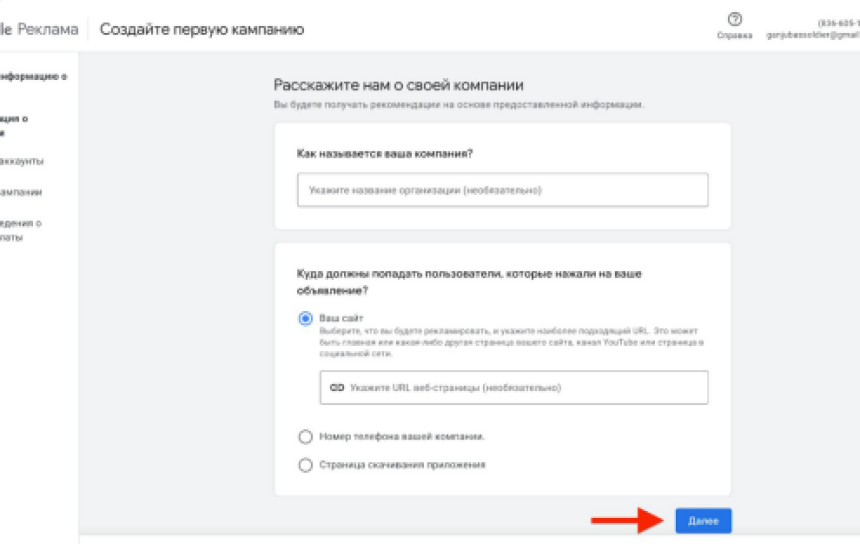Viewport: 860px width, 544px height.
Task: Open the кампании step in sidebar
Action: [x=21, y=192]
